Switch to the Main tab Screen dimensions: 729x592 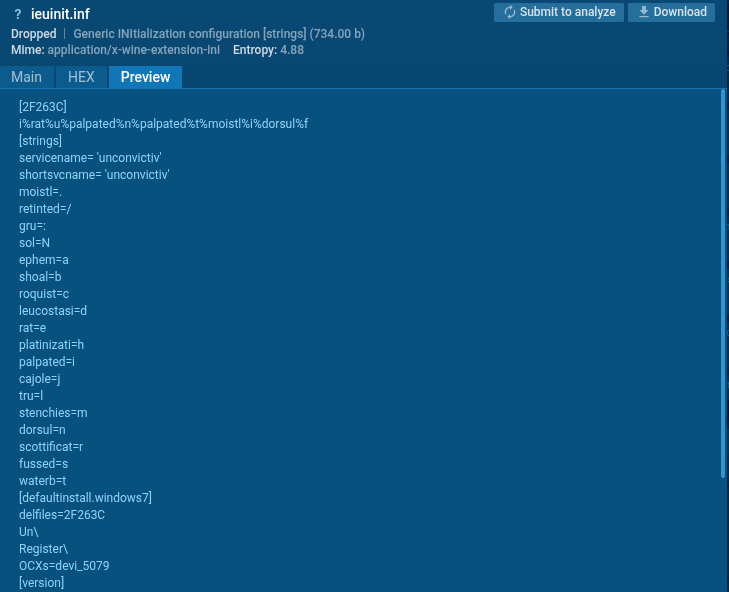[27, 77]
